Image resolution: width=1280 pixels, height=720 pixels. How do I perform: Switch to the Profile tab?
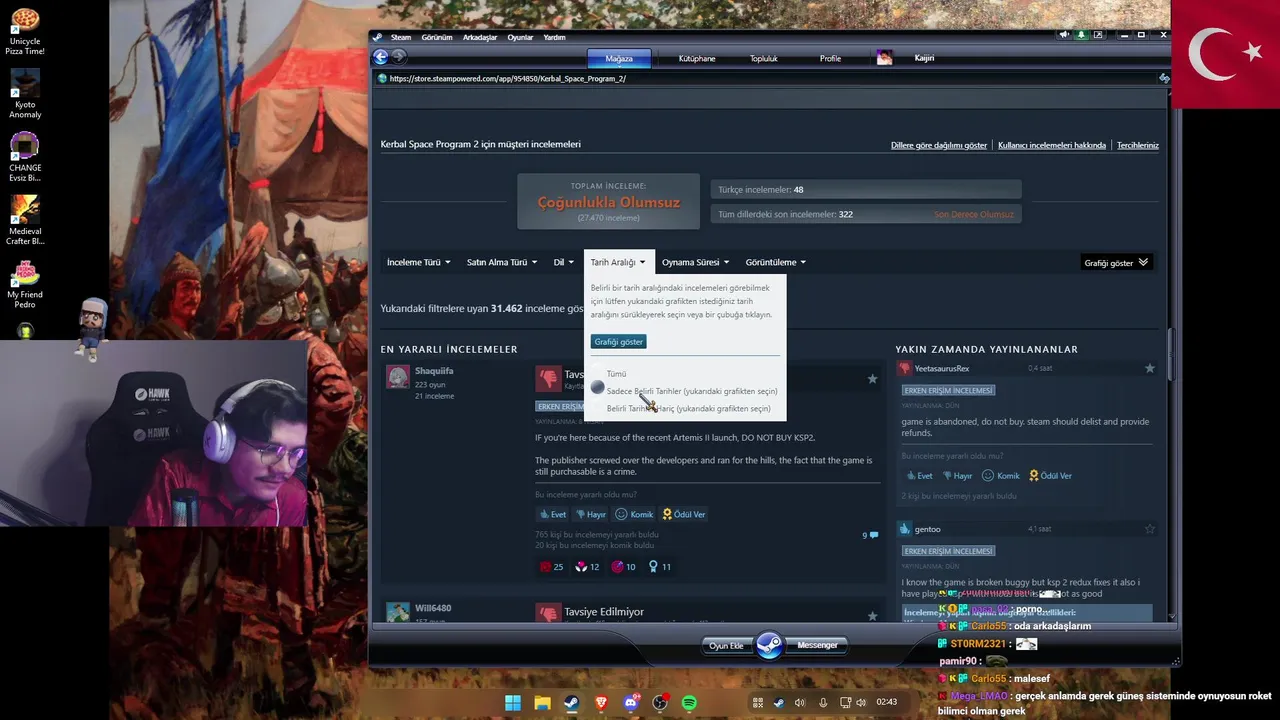[x=831, y=58]
